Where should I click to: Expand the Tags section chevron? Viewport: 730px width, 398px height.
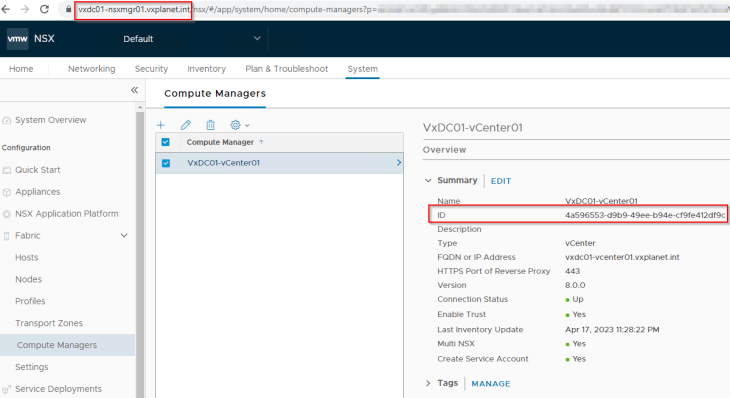point(428,383)
